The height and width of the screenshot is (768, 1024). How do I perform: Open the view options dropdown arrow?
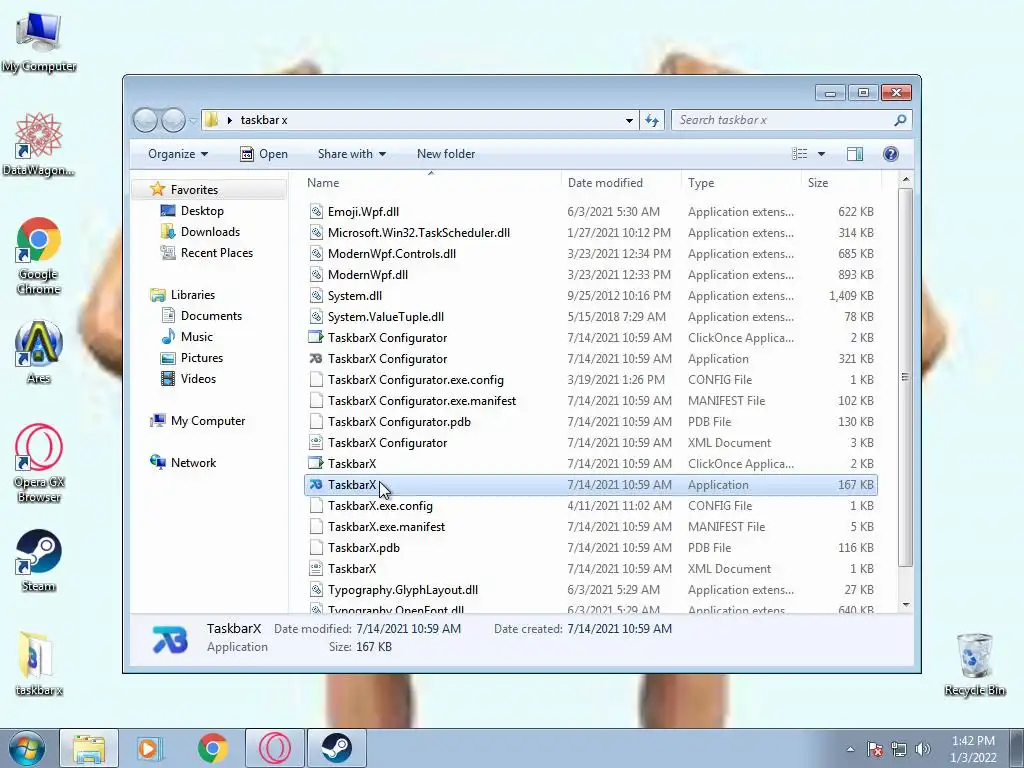click(x=822, y=154)
